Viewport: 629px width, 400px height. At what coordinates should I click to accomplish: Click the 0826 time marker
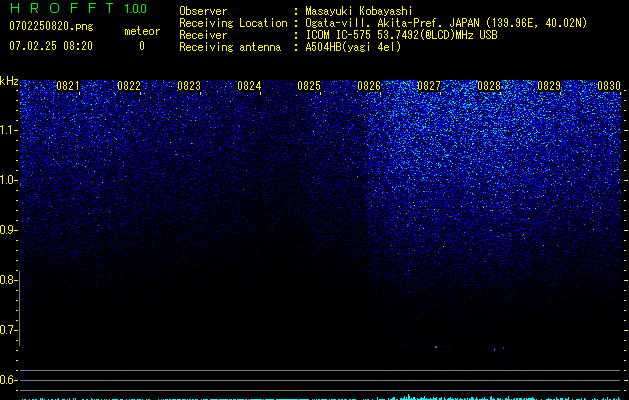pyautogui.click(x=369, y=86)
